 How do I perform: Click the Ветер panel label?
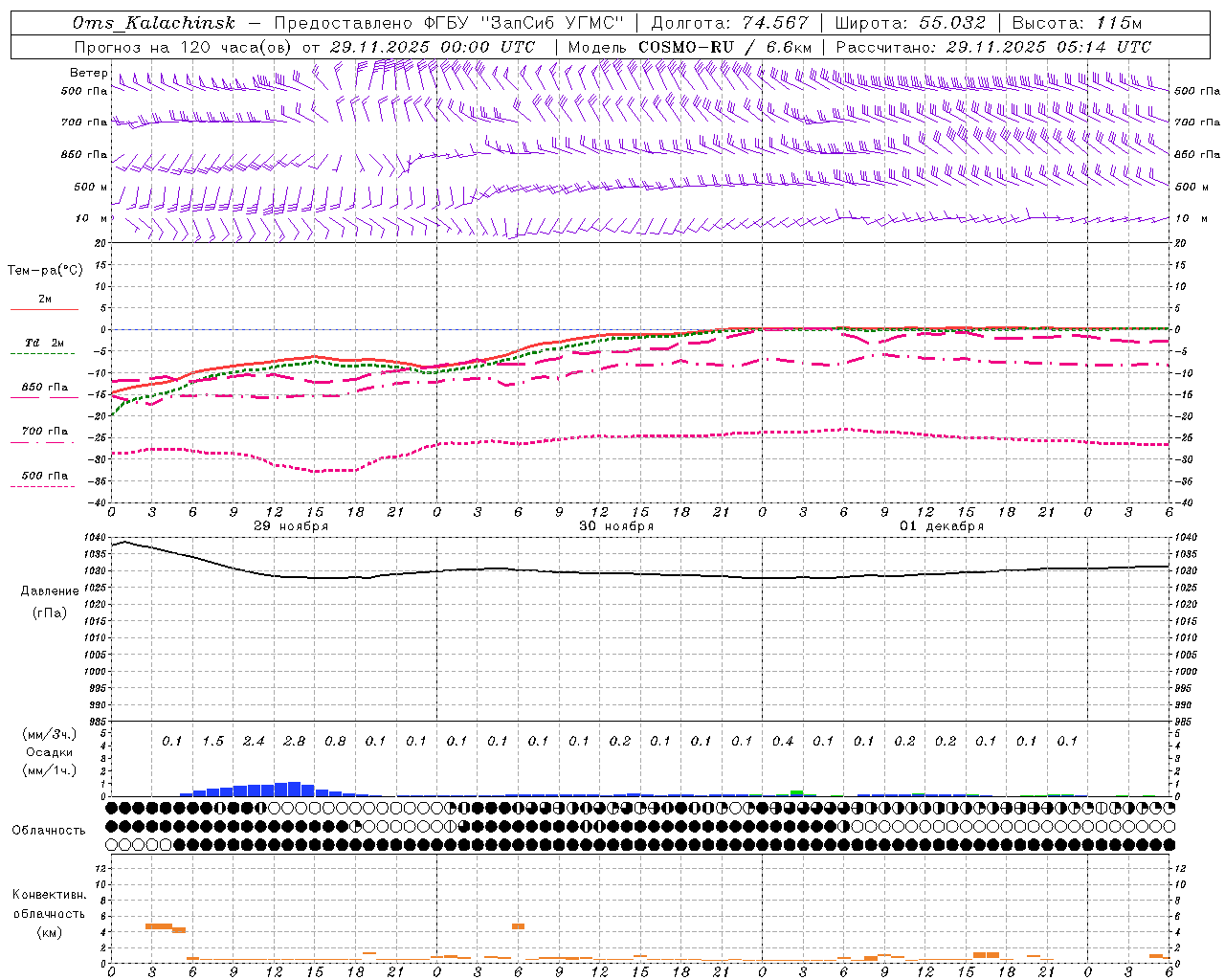(89, 73)
